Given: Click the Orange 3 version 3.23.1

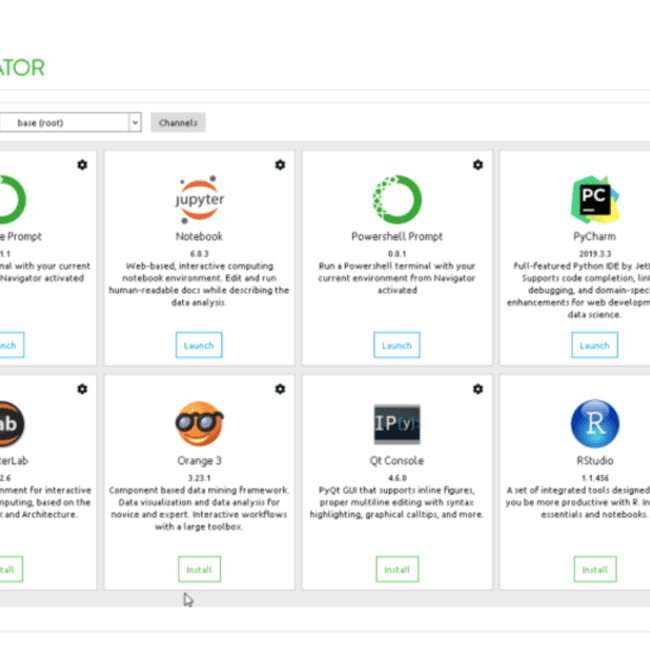Looking at the screenshot, I should (x=199, y=478).
